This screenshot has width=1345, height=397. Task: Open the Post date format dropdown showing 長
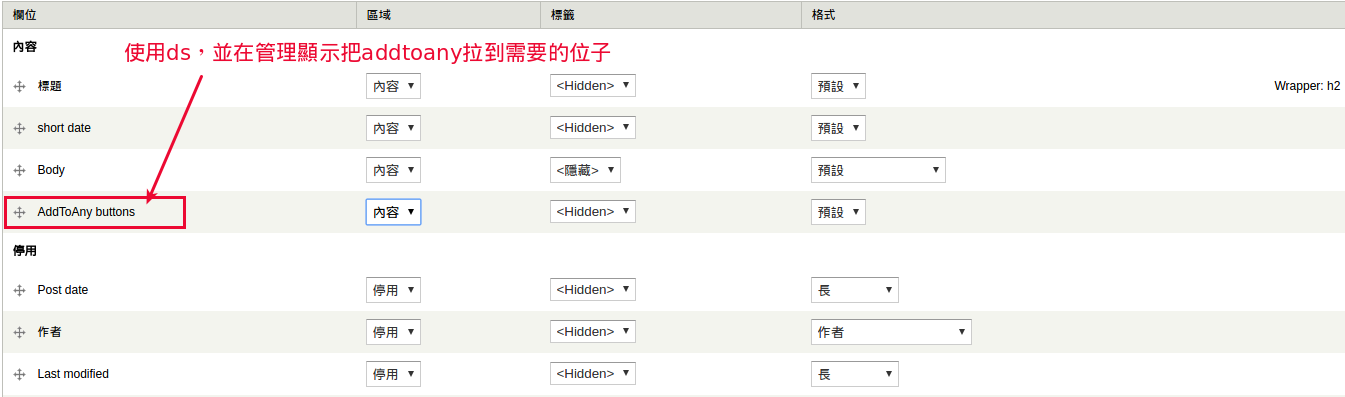tap(854, 290)
